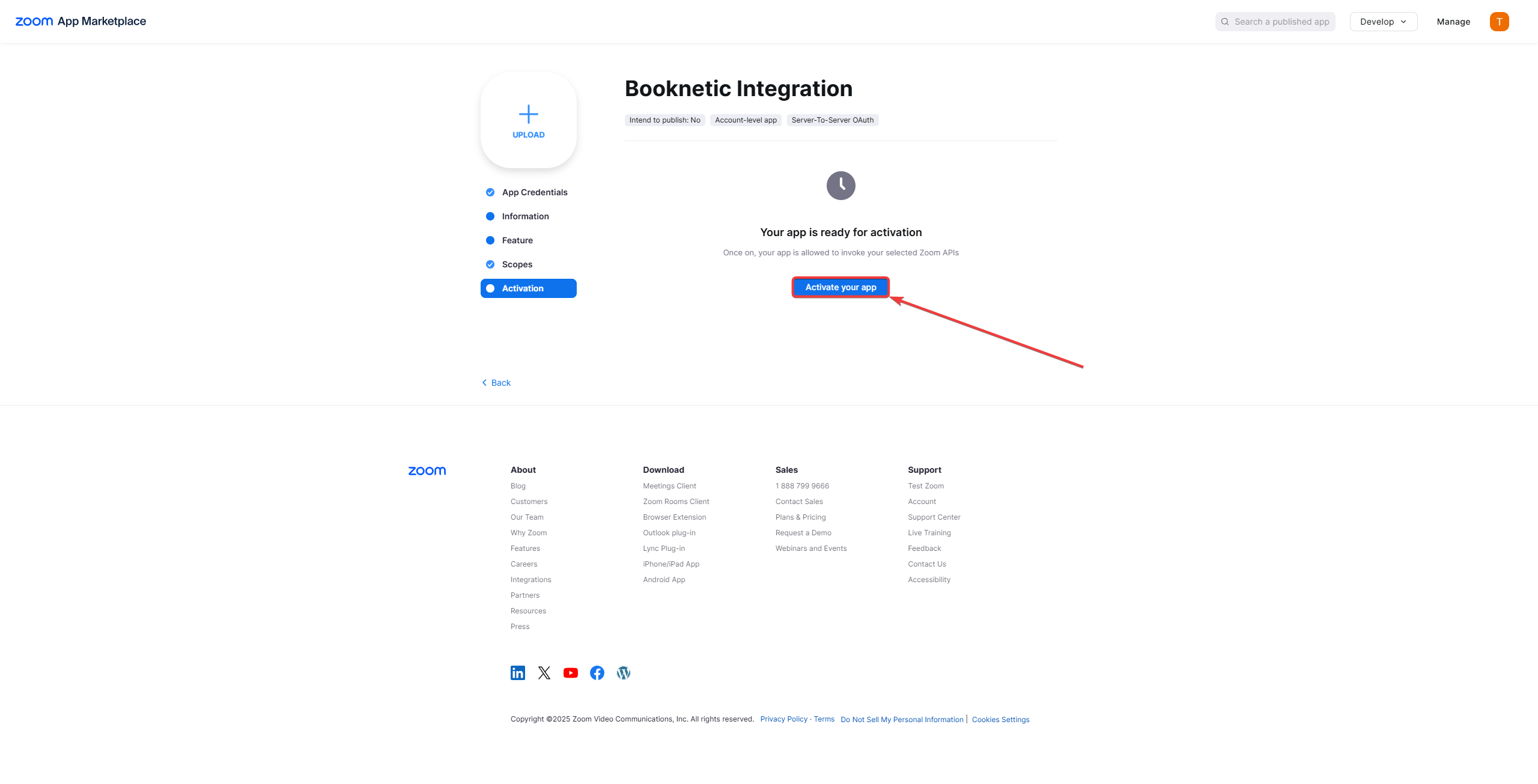Open the Support Center link

click(x=934, y=517)
